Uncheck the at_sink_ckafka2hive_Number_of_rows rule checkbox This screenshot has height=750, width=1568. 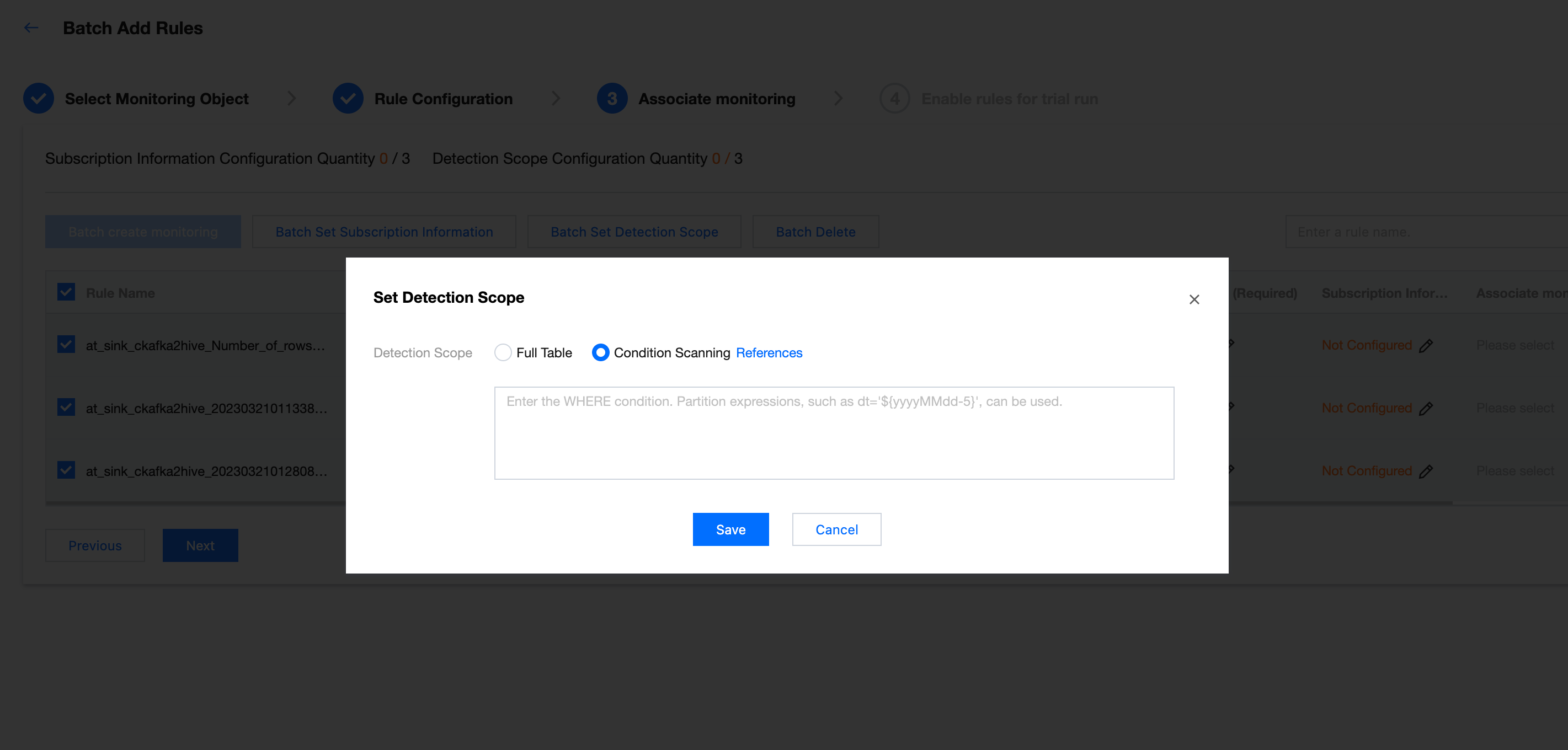tap(66, 344)
